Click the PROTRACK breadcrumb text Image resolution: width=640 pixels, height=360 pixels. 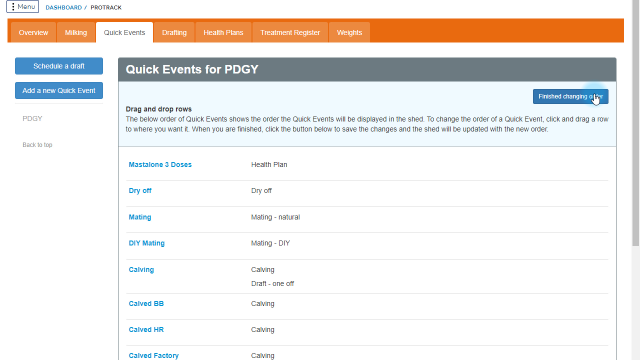pyautogui.click(x=106, y=7)
